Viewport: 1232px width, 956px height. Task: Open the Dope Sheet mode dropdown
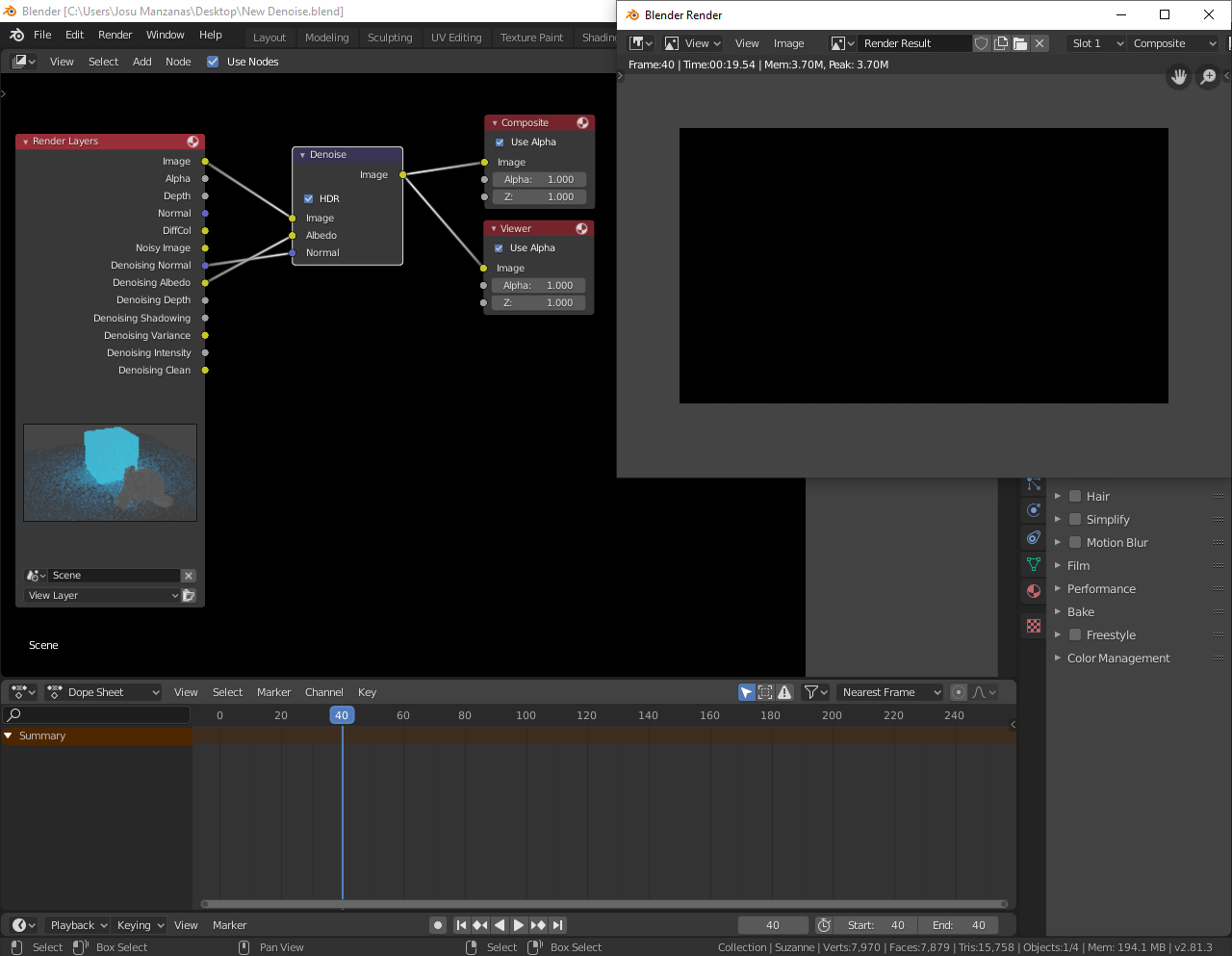[x=104, y=692]
